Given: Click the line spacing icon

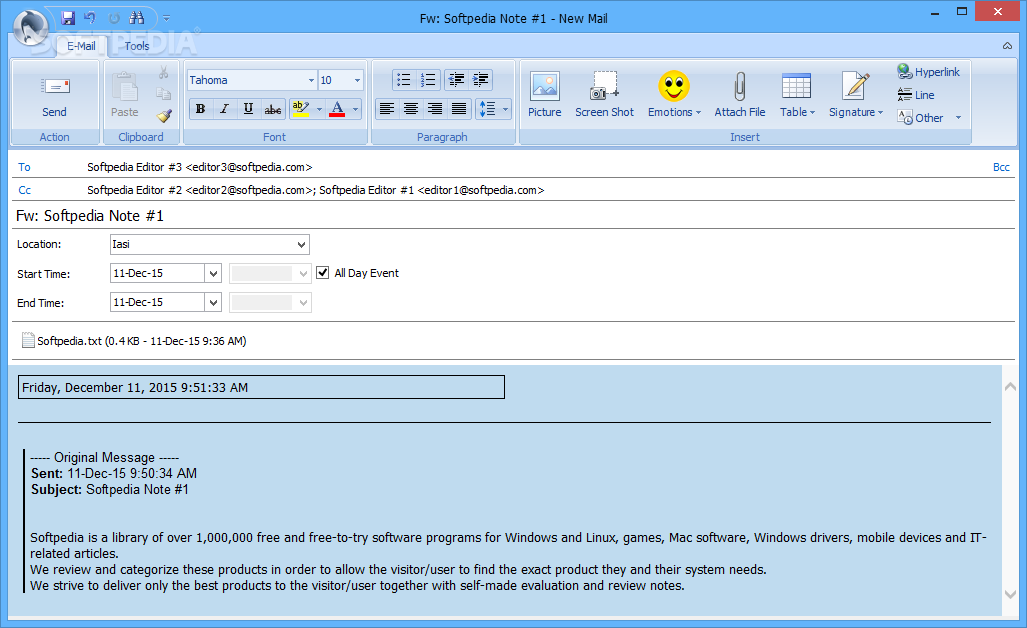Looking at the screenshot, I should pos(487,109).
